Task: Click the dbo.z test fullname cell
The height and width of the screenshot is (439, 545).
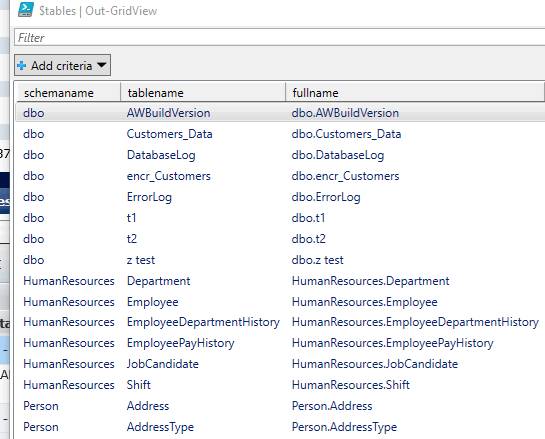Action: (x=318, y=260)
